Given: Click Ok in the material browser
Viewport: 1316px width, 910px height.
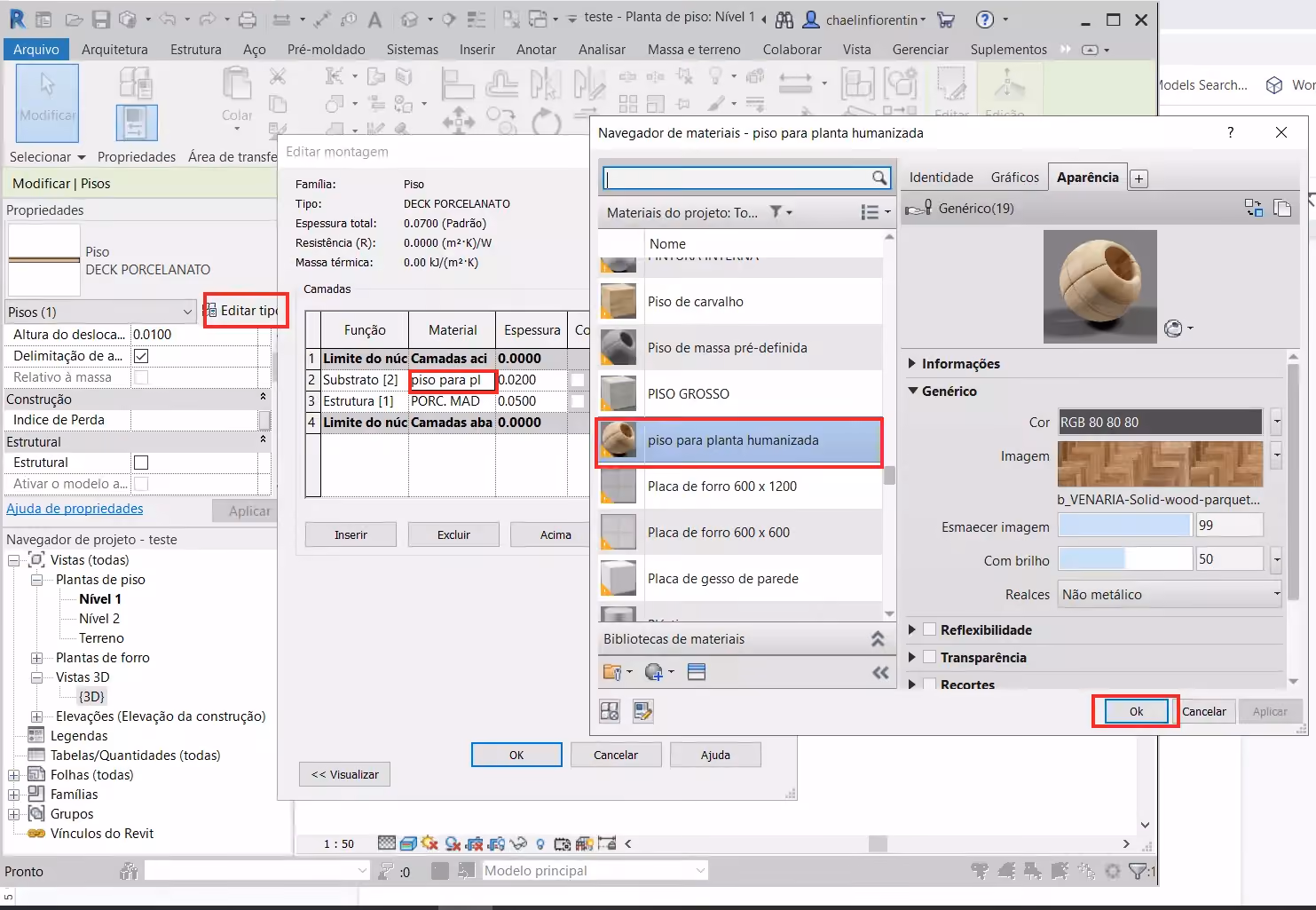Looking at the screenshot, I should 1136,711.
